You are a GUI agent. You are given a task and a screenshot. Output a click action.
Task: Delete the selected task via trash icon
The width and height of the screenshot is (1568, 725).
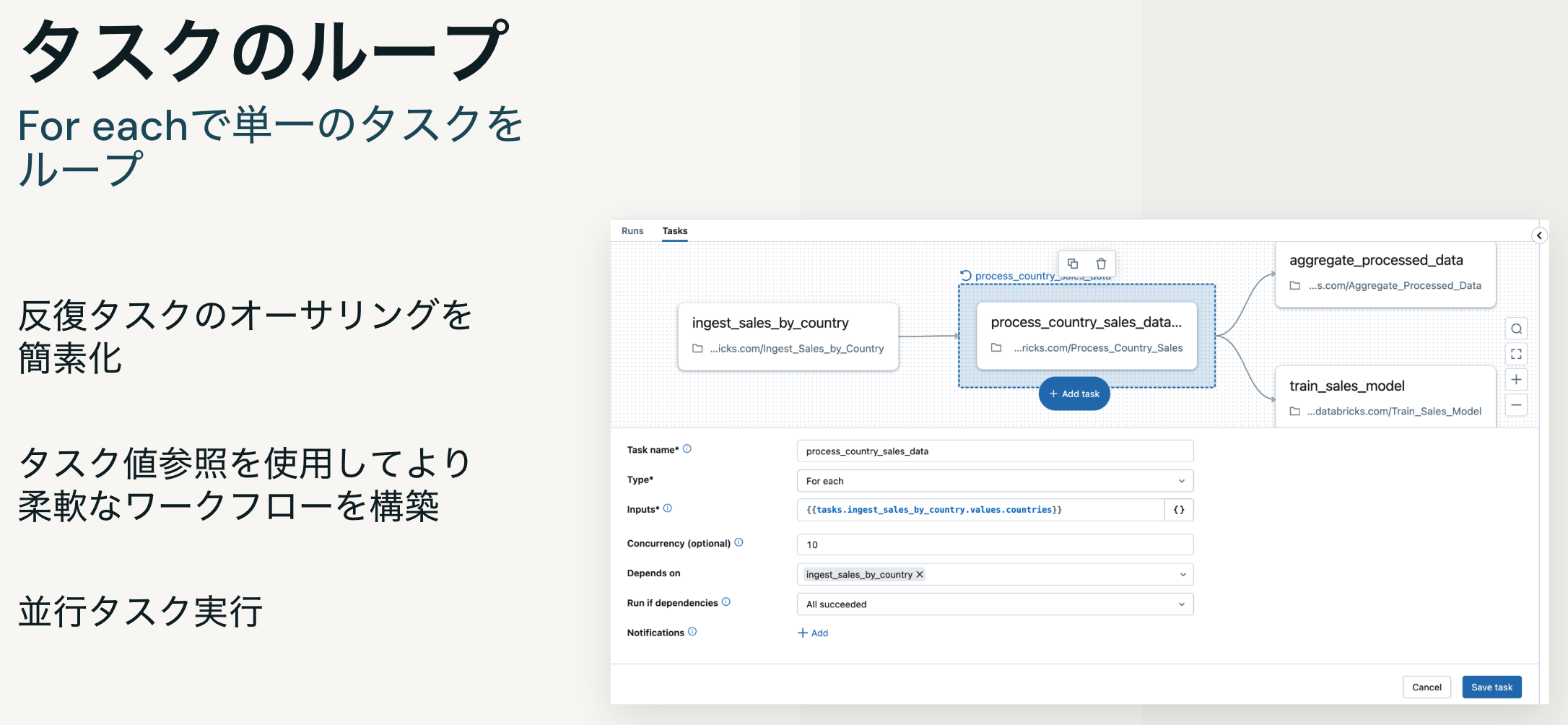[1100, 264]
